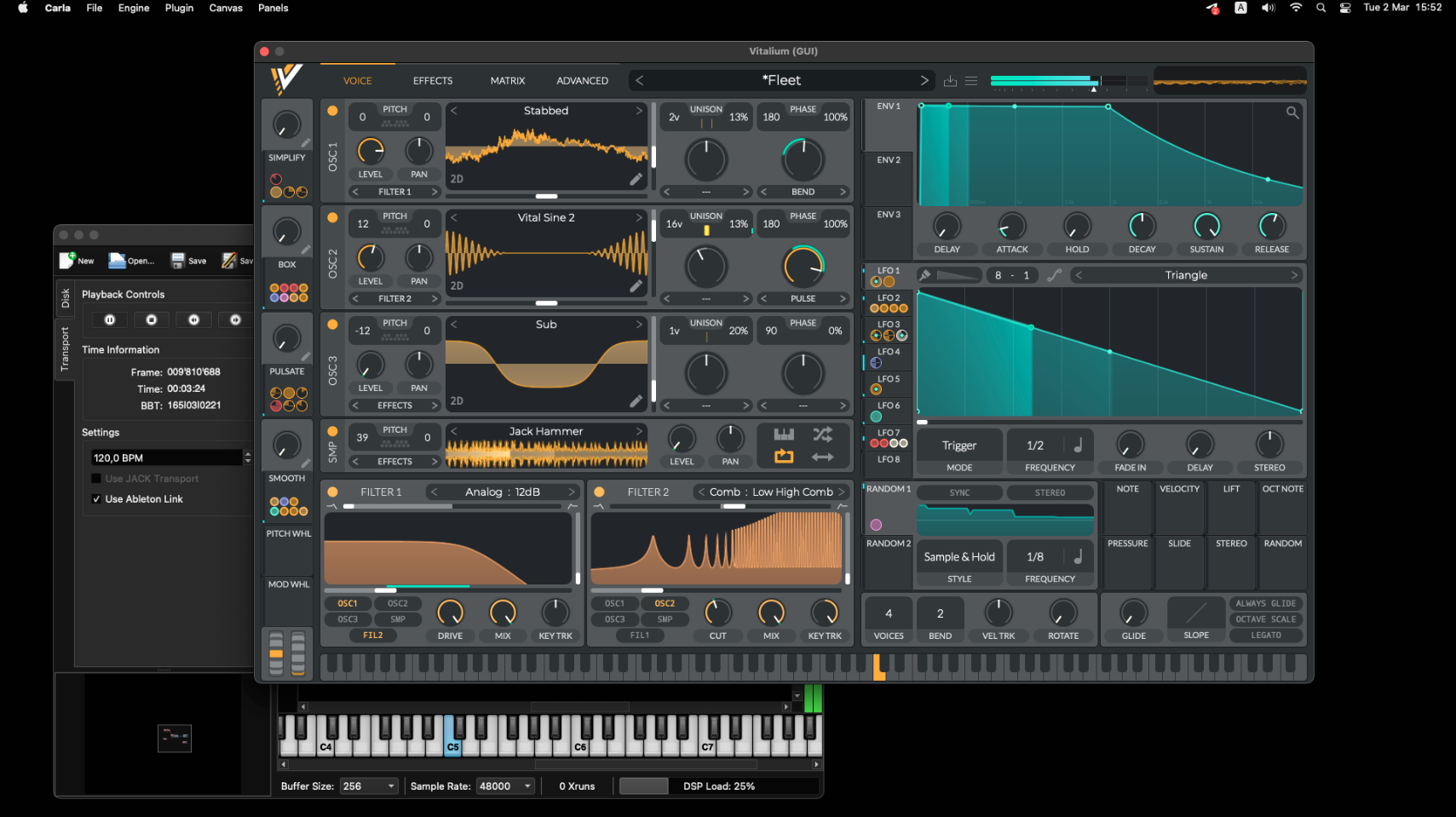Go to previous wavetable before Vital Sine 2
This screenshot has width=1456, height=817.
[454, 218]
